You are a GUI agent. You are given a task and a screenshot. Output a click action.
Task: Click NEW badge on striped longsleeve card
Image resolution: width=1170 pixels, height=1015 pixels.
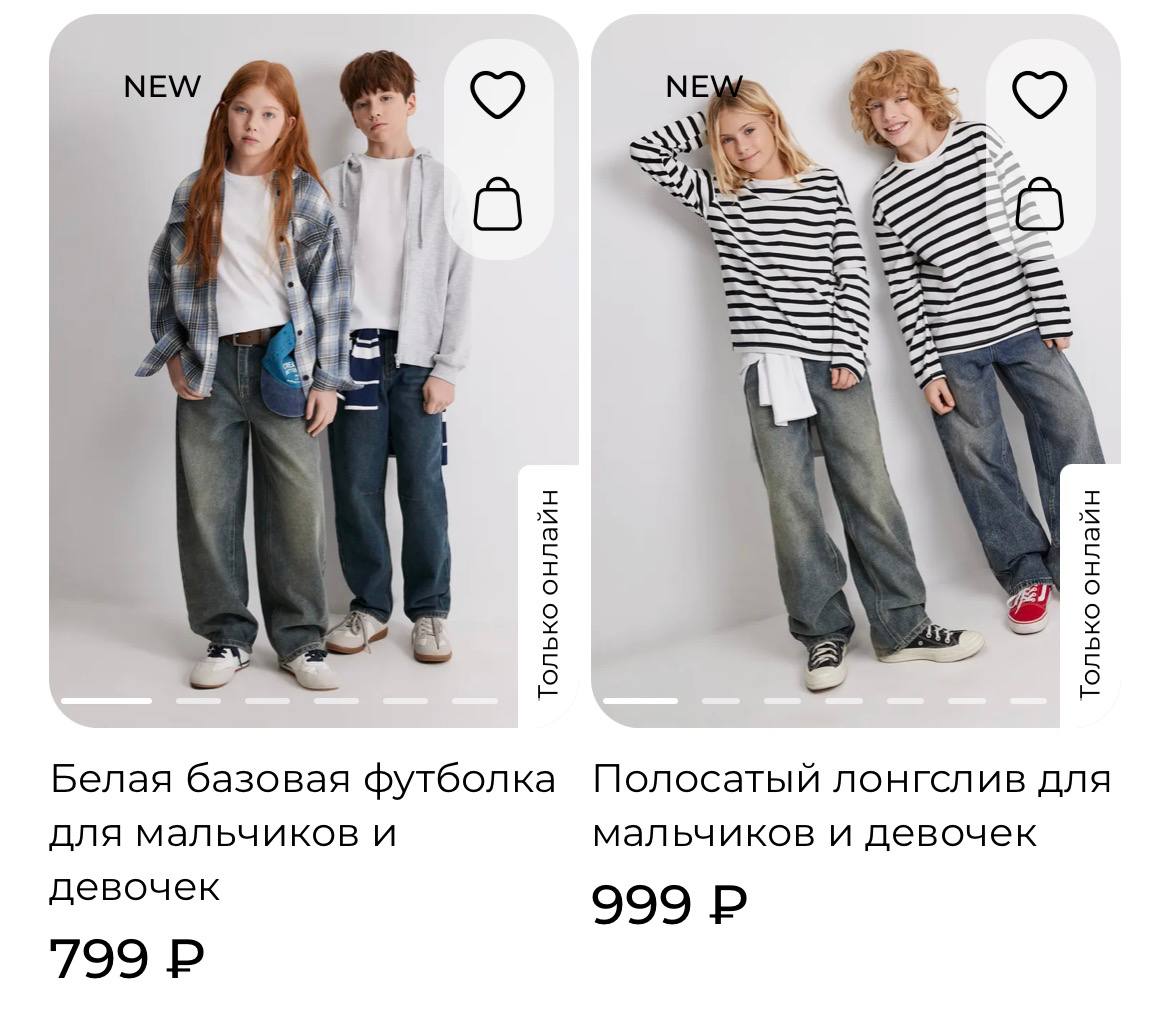704,87
